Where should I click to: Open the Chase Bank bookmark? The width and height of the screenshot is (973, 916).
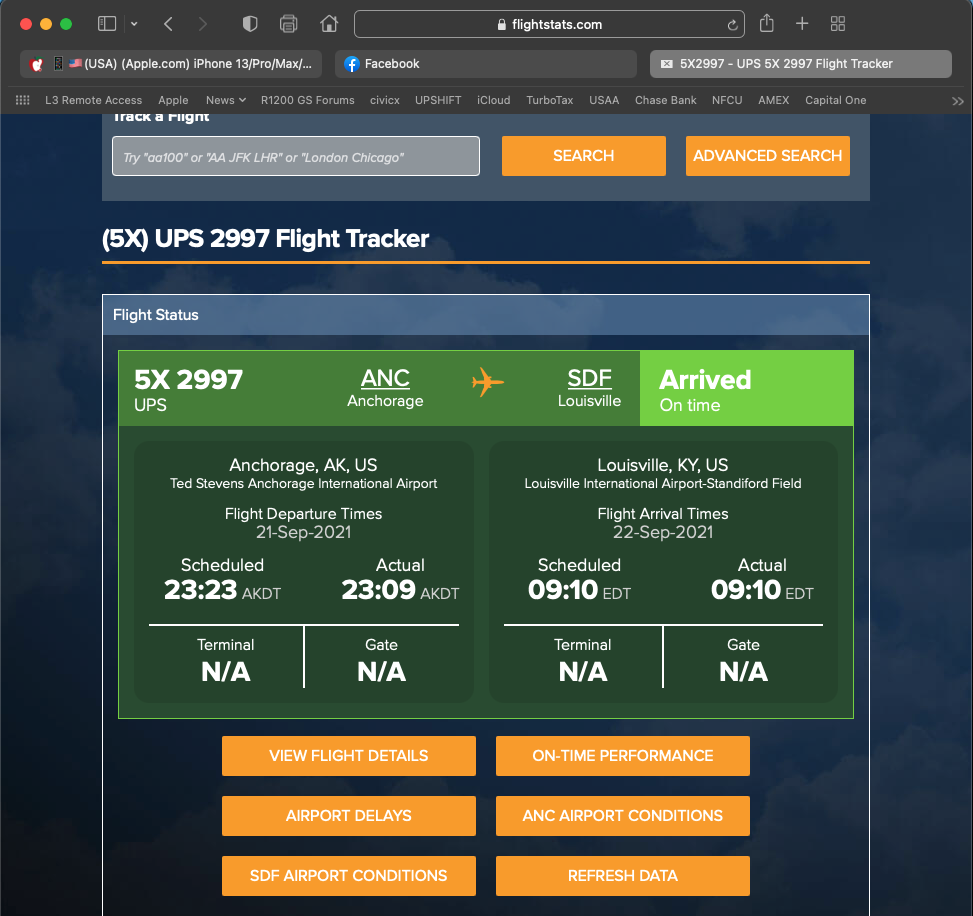point(665,100)
